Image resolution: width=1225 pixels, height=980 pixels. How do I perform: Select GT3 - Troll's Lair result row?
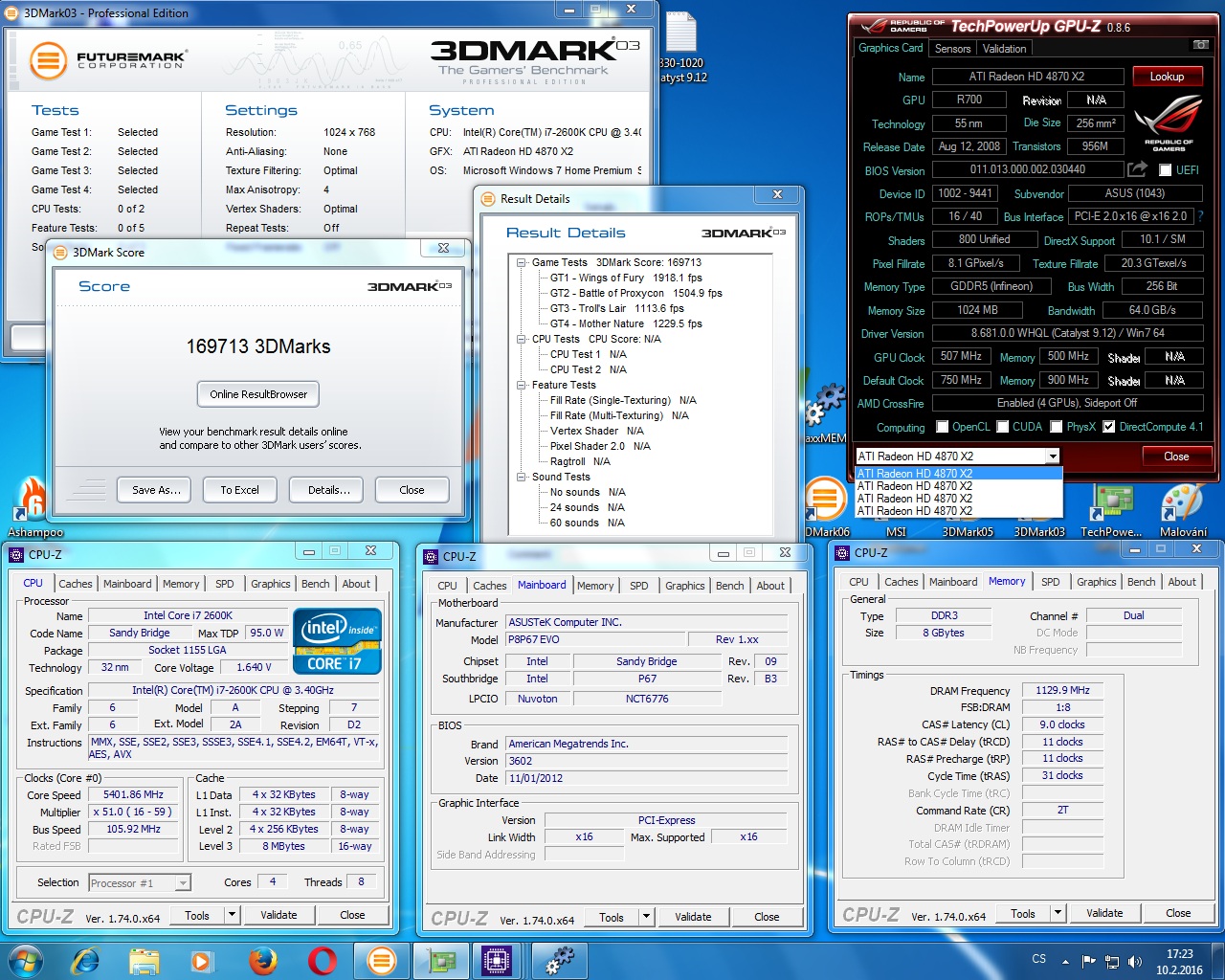(617, 308)
